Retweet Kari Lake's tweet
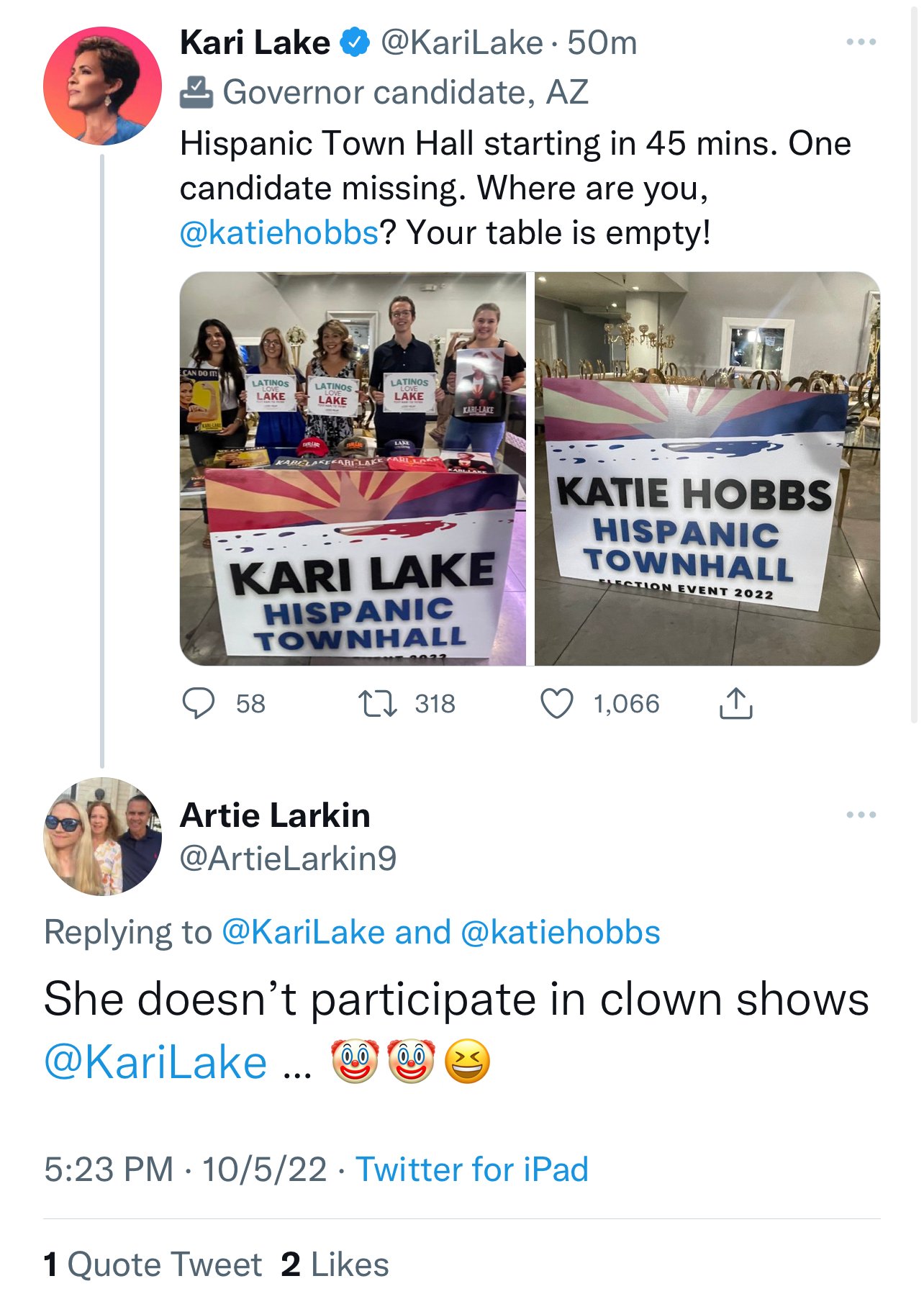This screenshot has width=924, height=1294. [378, 703]
